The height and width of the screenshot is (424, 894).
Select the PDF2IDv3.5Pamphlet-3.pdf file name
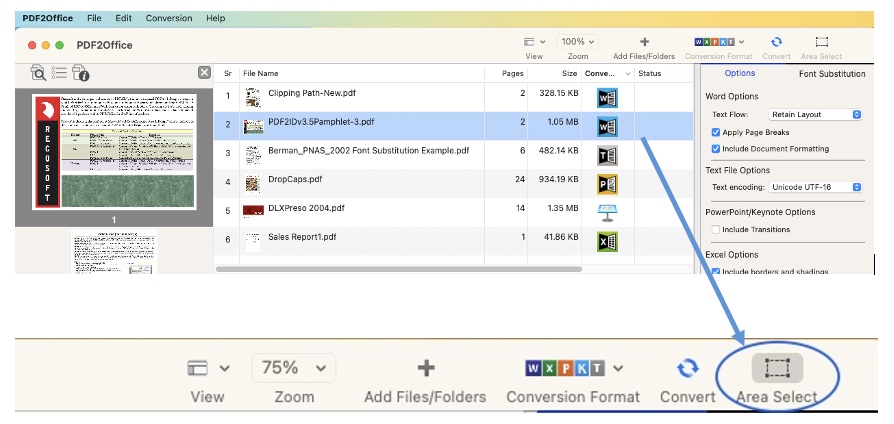[321, 121]
